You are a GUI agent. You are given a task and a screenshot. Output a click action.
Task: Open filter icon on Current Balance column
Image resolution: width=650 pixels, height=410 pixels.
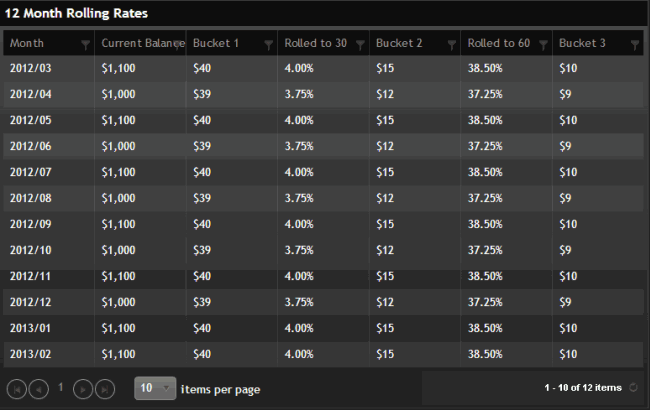[177, 44]
